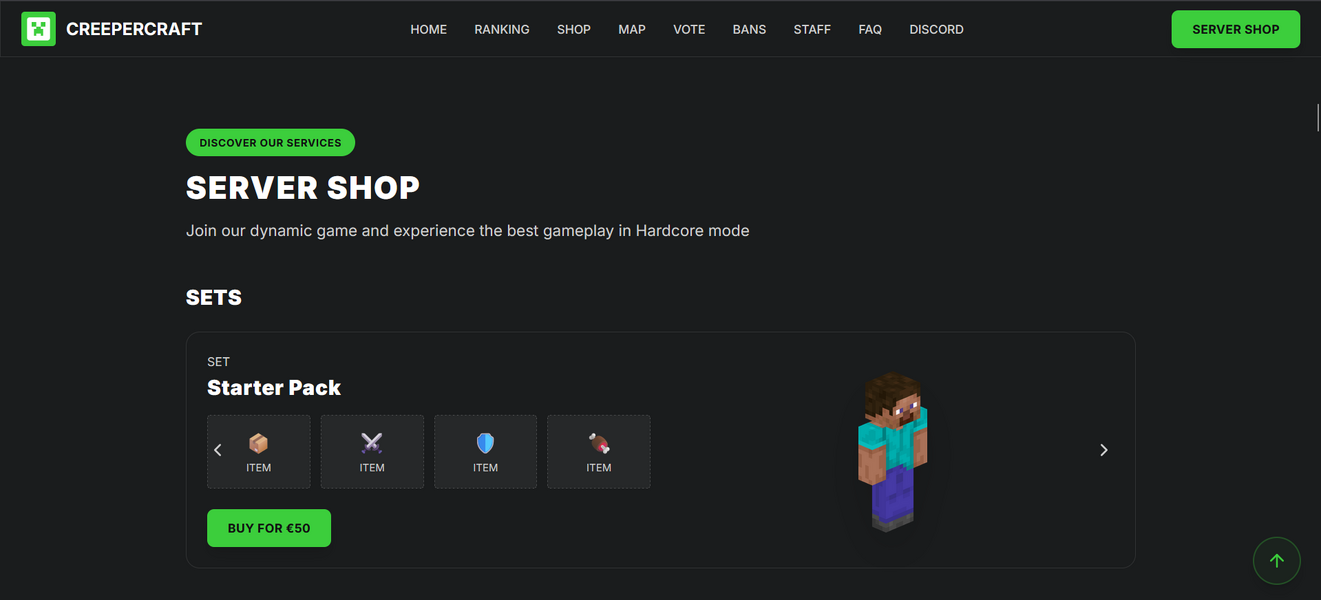This screenshot has height=600, width=1321.
Task: Go to next set with right chevron
Action: [1104, 450]
